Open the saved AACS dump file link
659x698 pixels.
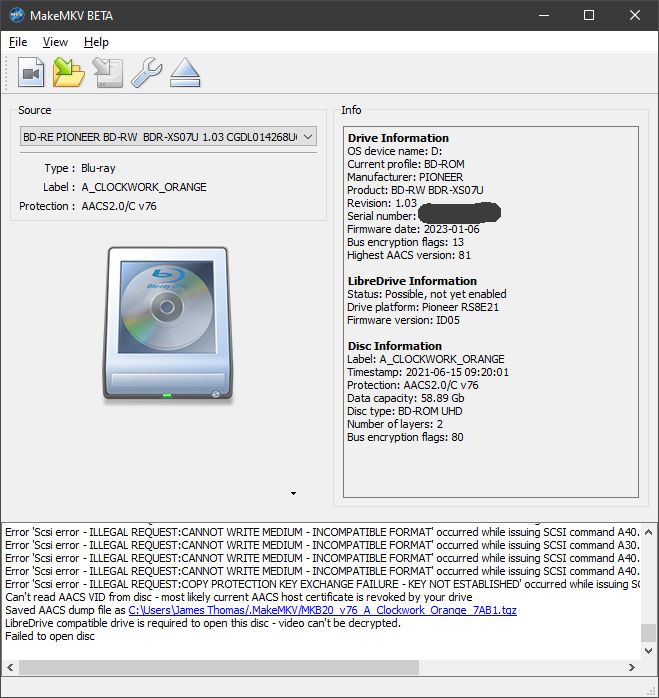pos(322,609)
